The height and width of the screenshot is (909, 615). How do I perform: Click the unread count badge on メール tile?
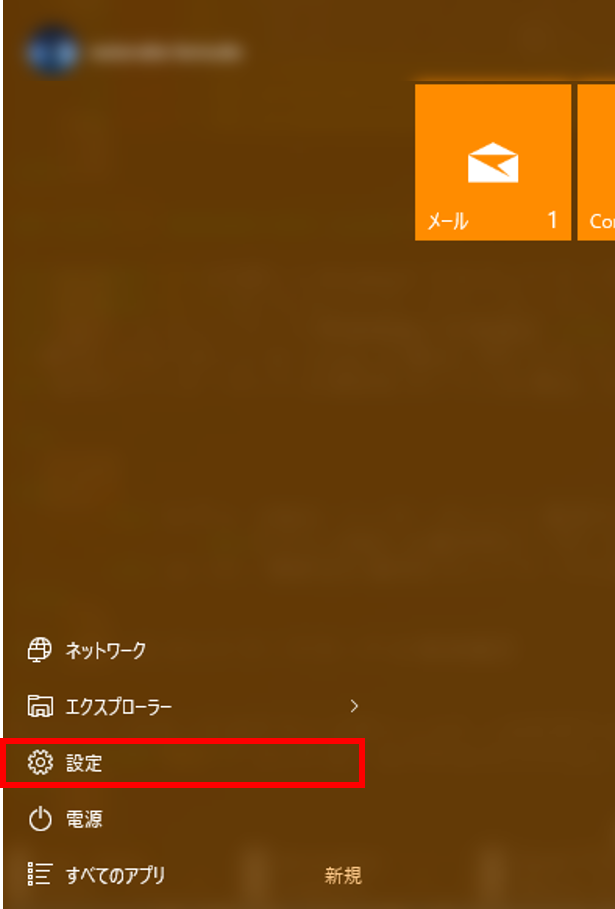click(552, 220)
